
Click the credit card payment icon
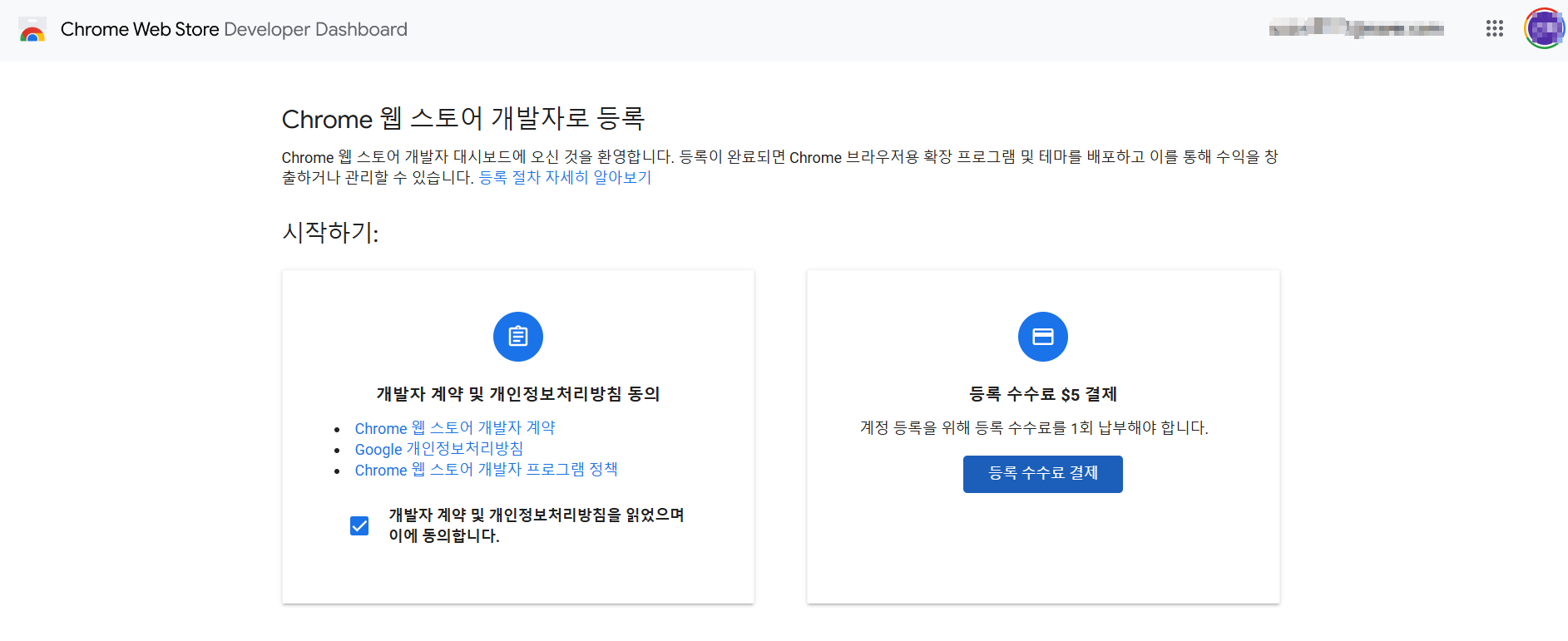pos(1043,337)
